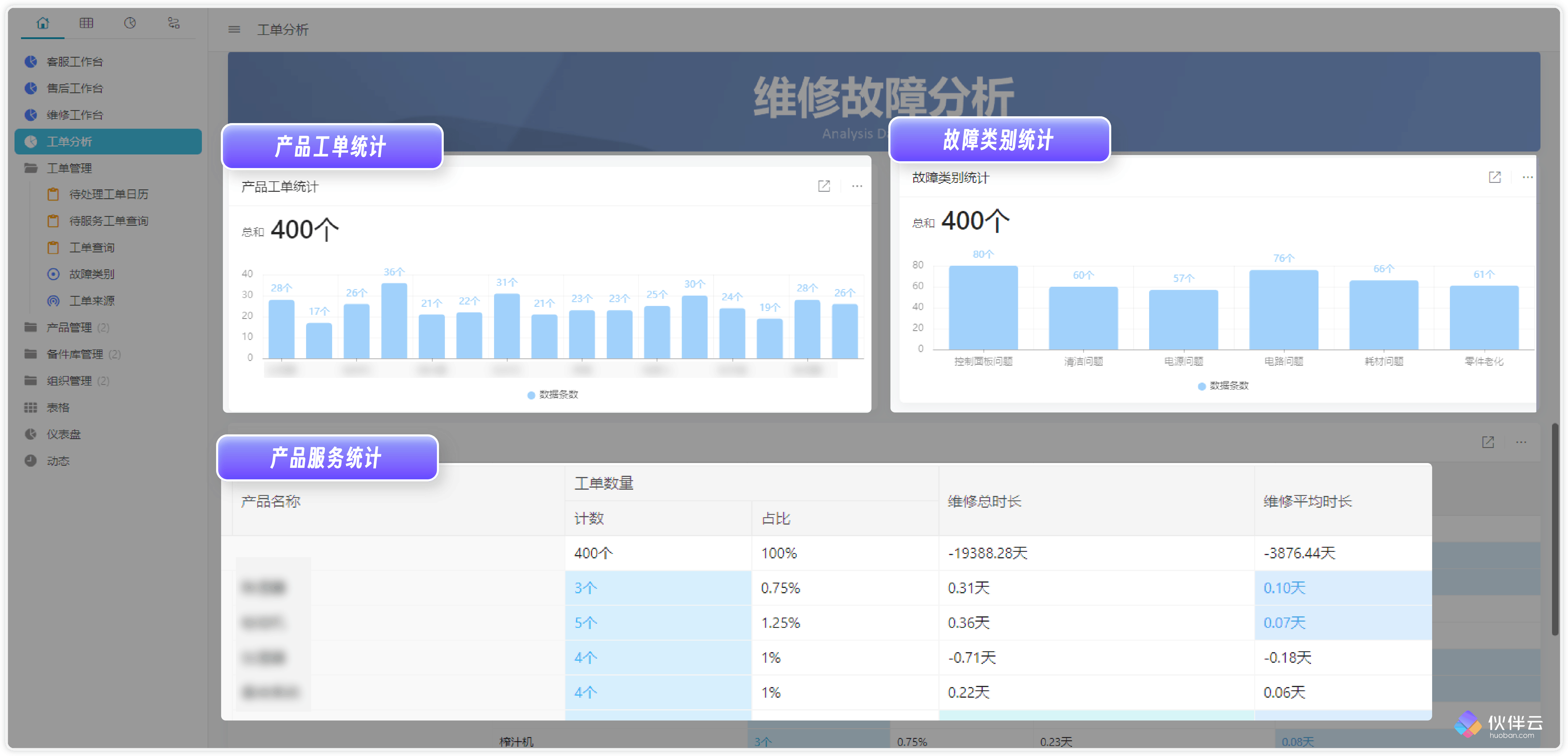Click the 工单来源 target icon
Image resolution: width=1568 pixels, height=756 pixels.
[x=54, y=301]
